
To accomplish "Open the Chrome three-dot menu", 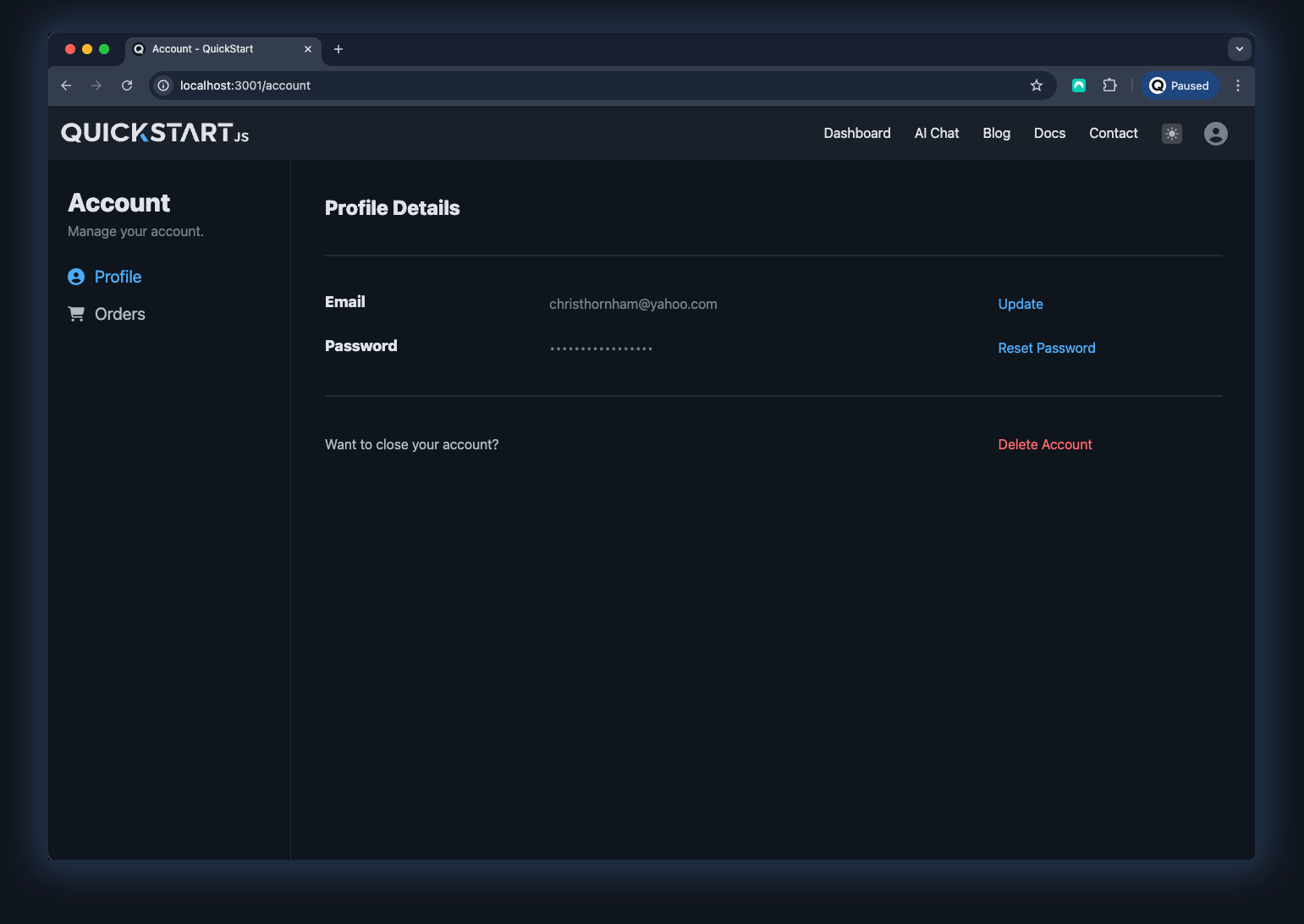I will click(1237, 85).
